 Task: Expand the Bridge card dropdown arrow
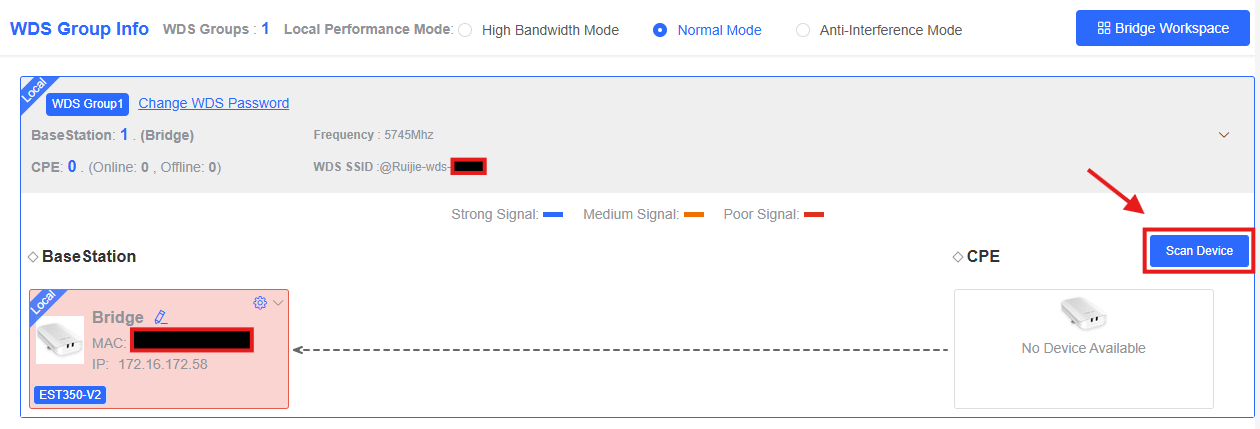click(x=278, y=302)
